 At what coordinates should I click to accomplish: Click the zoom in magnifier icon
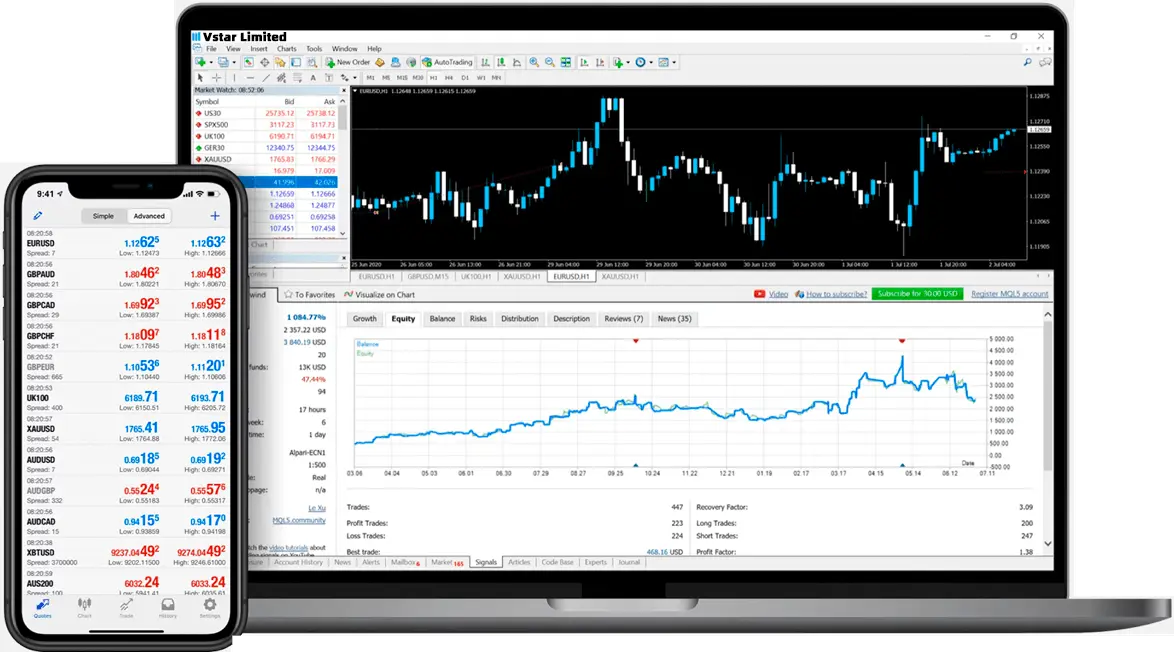click(x=534, y=62)
